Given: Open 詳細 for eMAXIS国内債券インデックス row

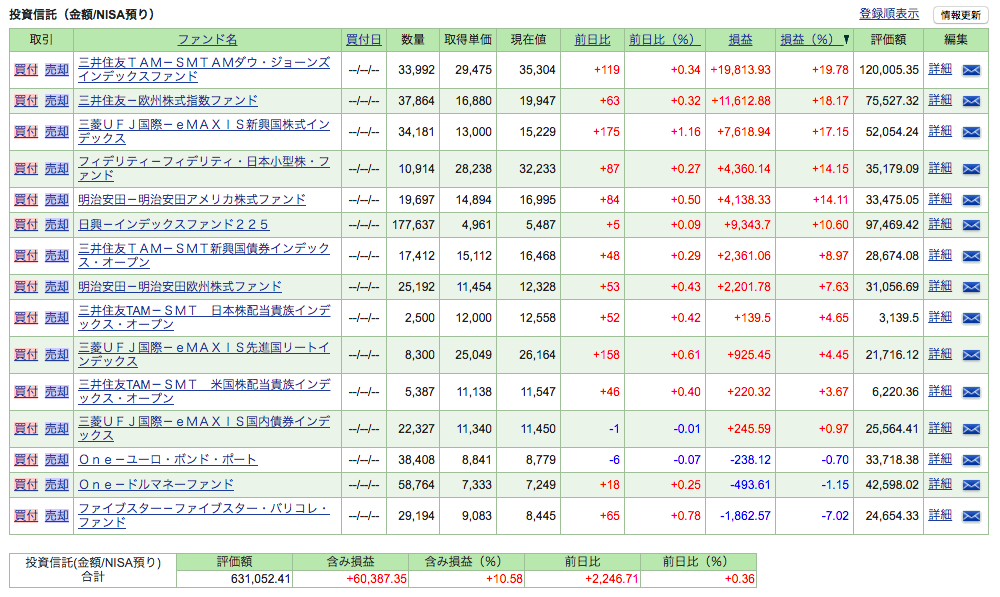Looking at the screenshot, I should point(940,429).
